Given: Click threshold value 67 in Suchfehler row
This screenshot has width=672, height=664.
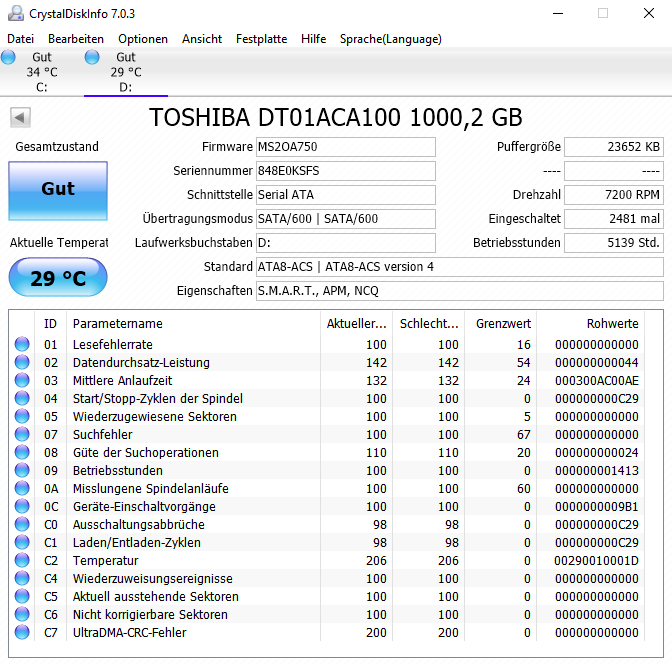Looking at the screenshot, I should pos(523,435).
